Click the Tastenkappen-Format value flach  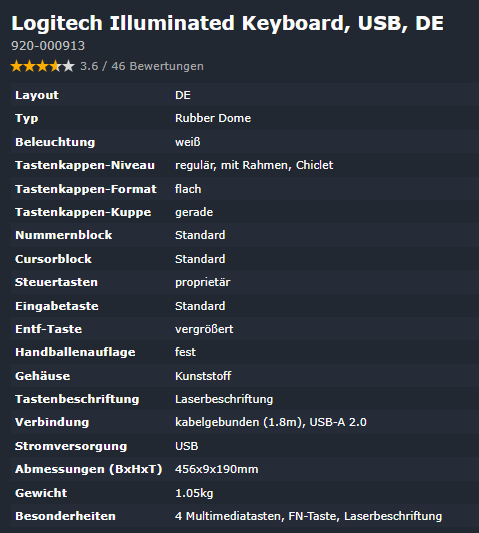pos(188,189)
